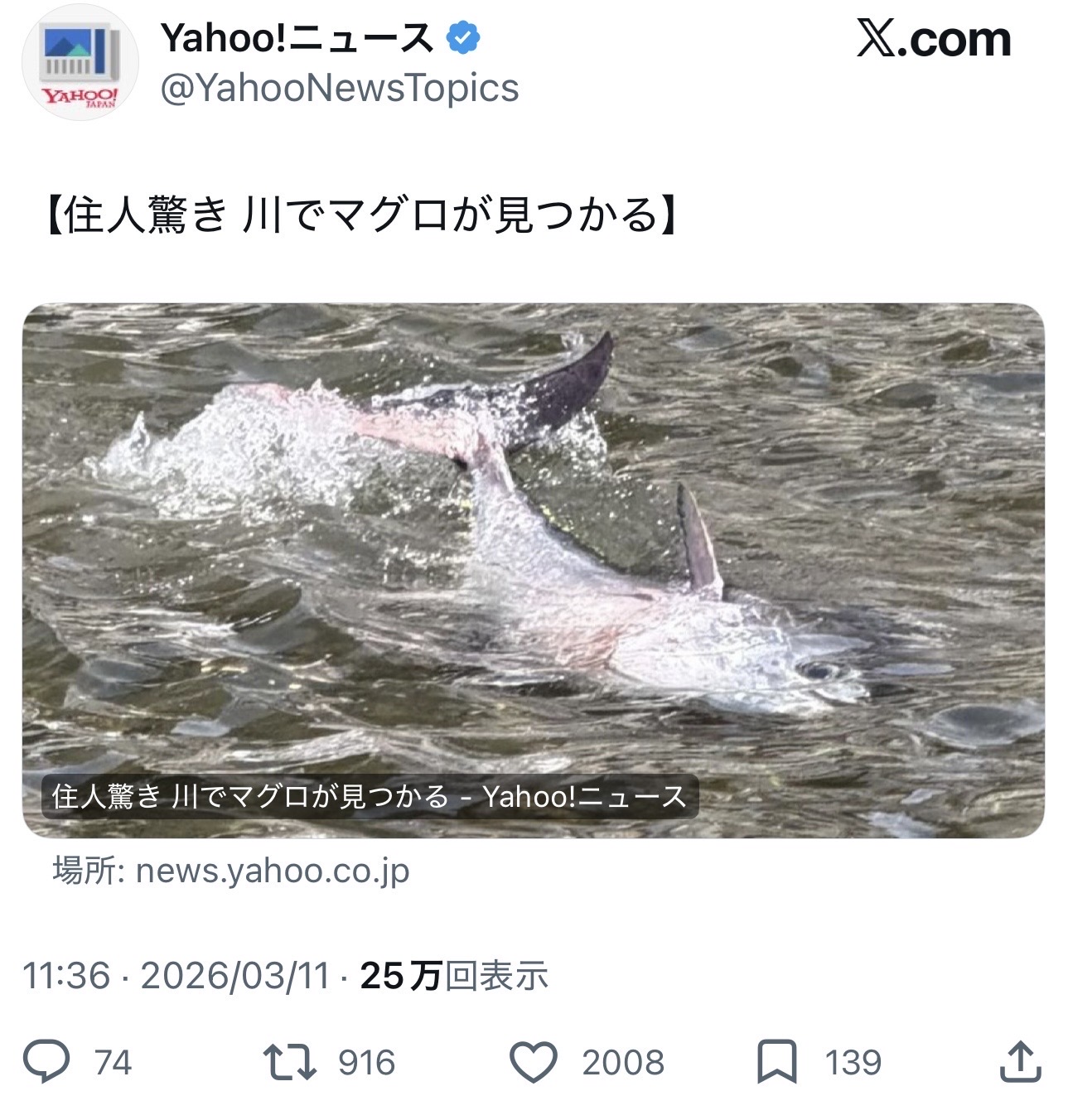The image size is (1068, 1120).
Task: Tap the blue verified badge
Action: (464, 38)
